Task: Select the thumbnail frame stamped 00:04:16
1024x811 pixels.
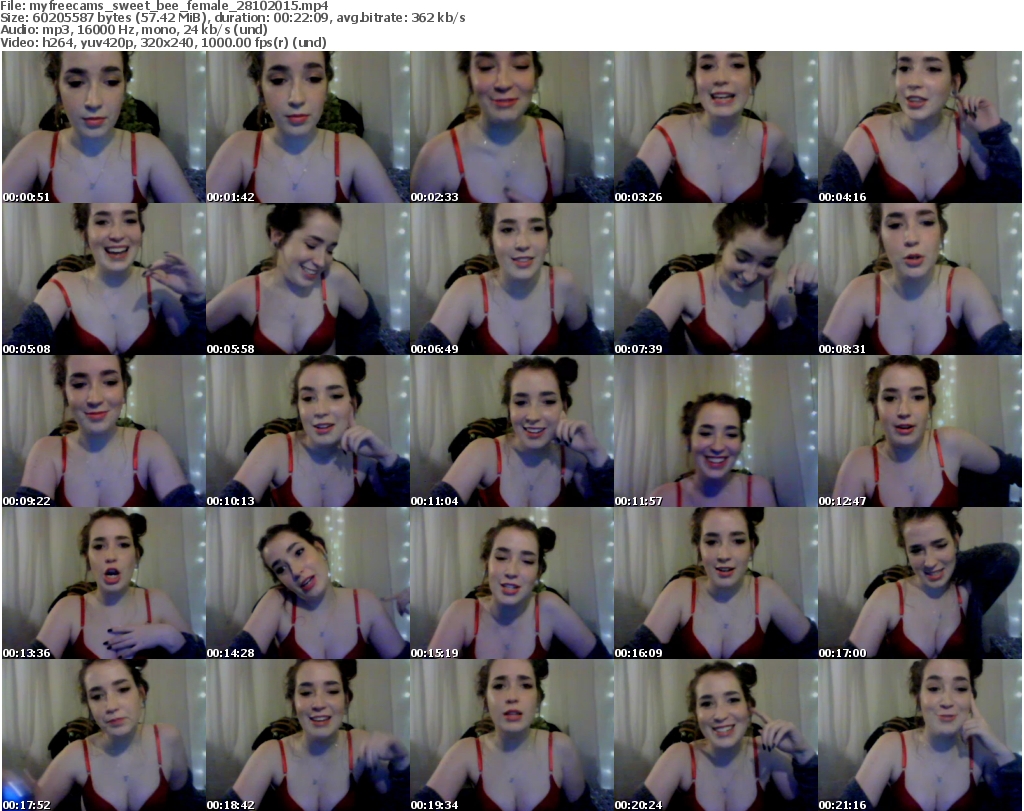Action: tap(920, 127)
